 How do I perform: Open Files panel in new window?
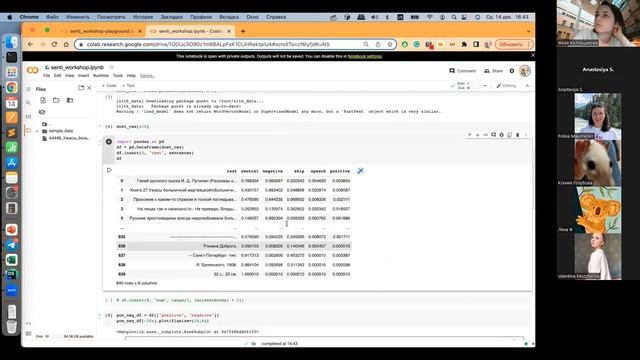(x=81, y=88)
